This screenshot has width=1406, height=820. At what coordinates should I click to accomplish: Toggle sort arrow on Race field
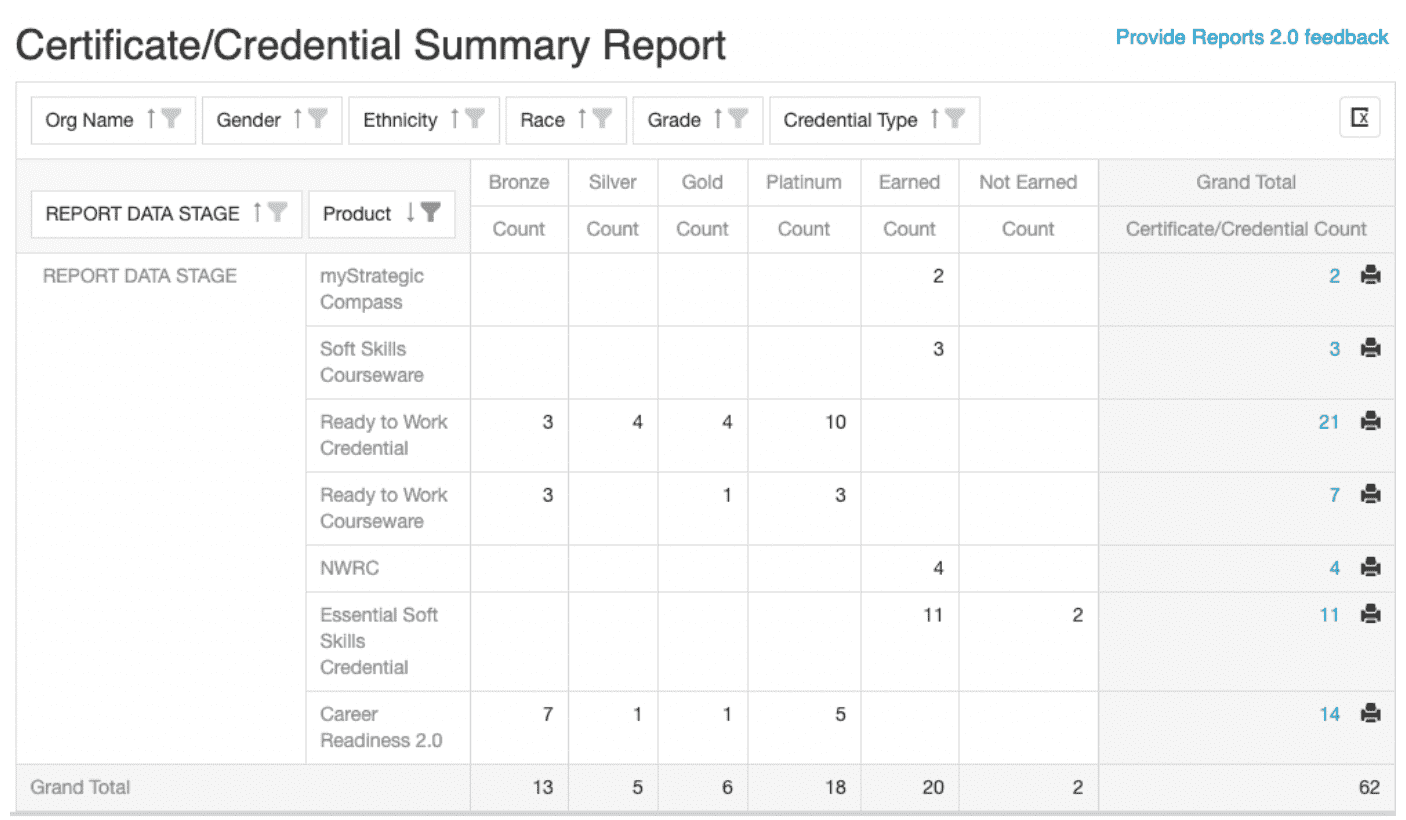coord(581,120)
